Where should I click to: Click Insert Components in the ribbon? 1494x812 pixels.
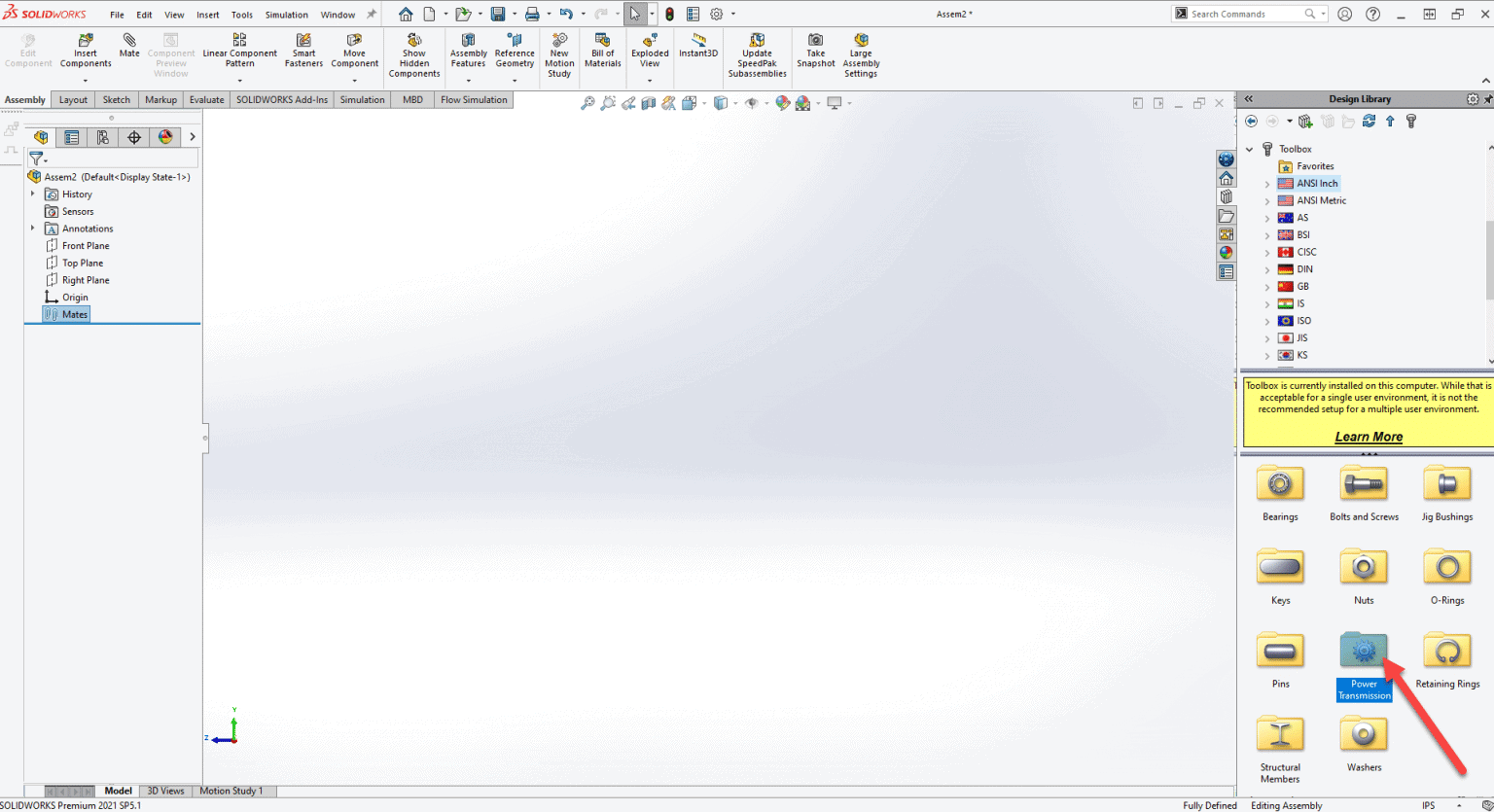86,51
